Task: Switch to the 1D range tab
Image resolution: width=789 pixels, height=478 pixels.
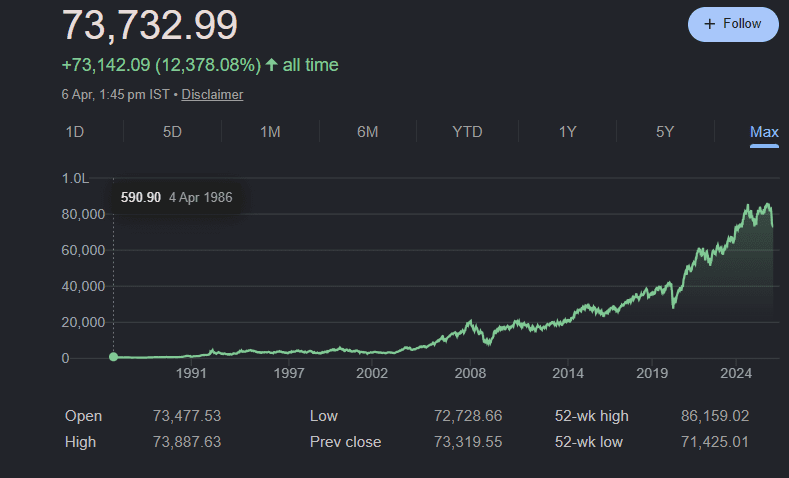Action: click(x=74, y=132)
